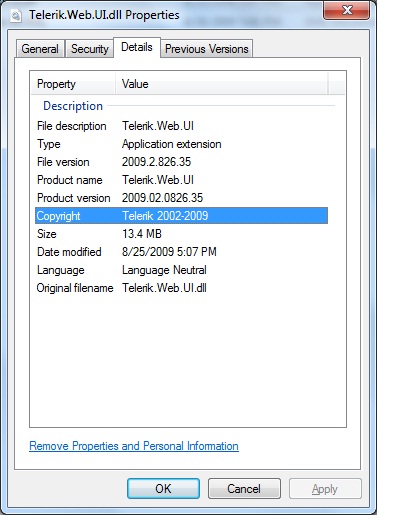Click the Product name value 'Telerik.Web.UI'
Screen dimensions: 406x515
point(158,180)
